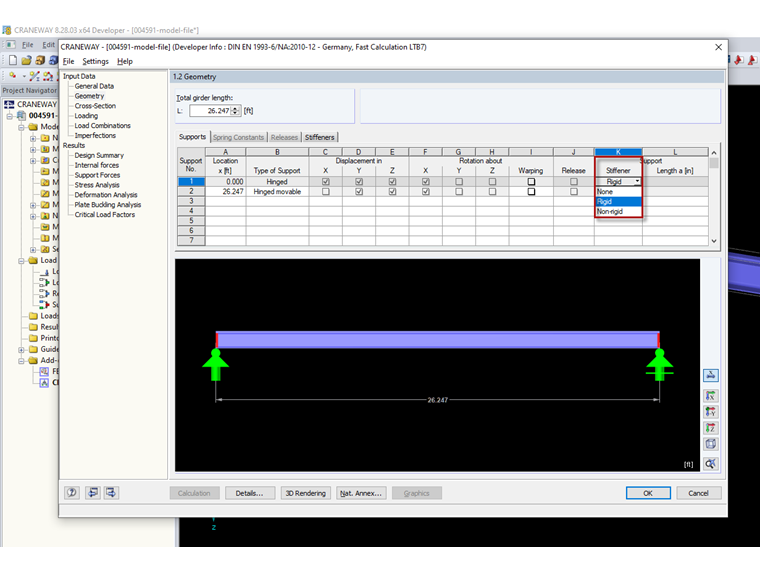The image size is (760, 570).
Task: Click the new member line icon in the second toolbar
Action: click(x=34, y=76)
